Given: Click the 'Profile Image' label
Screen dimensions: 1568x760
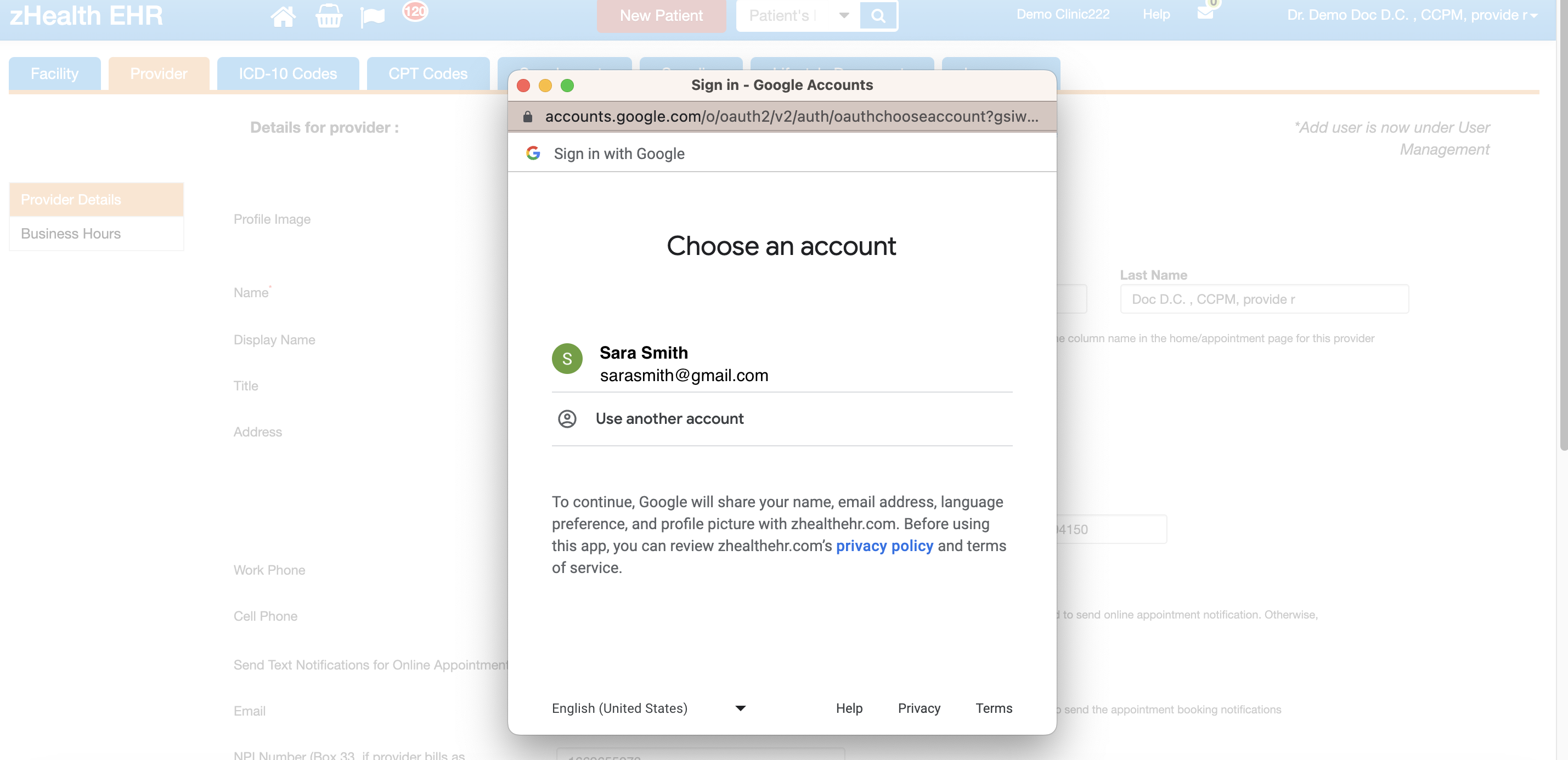Looking at the screenshot, I should coord(272,220).
